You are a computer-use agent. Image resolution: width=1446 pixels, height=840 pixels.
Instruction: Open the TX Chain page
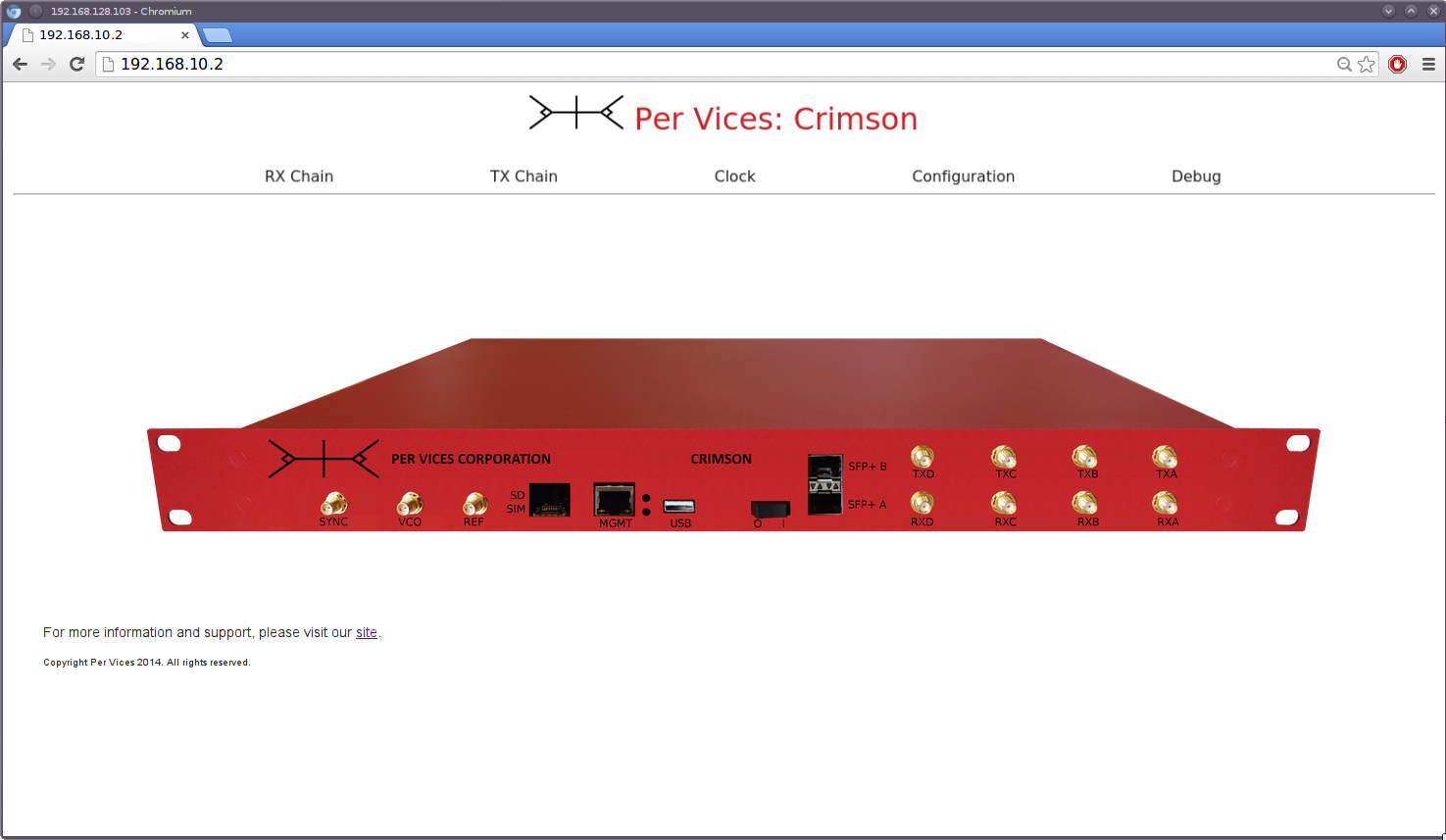524,176
